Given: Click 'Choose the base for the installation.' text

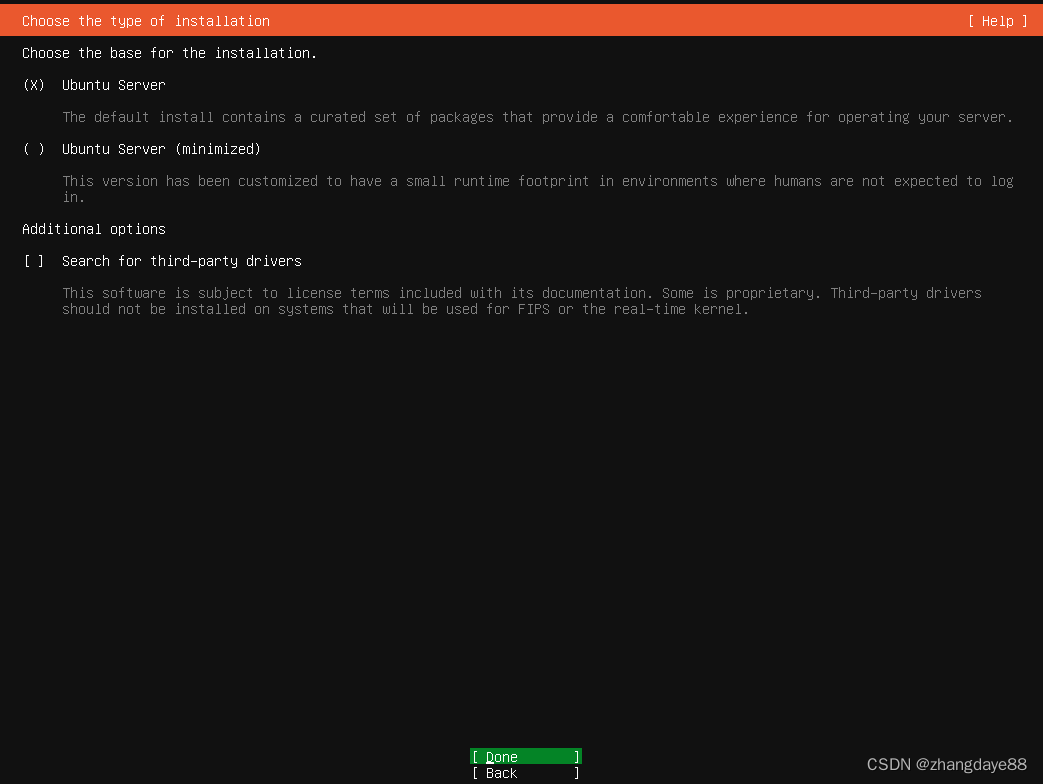Looking at the screenshot, I should point(170,53).
